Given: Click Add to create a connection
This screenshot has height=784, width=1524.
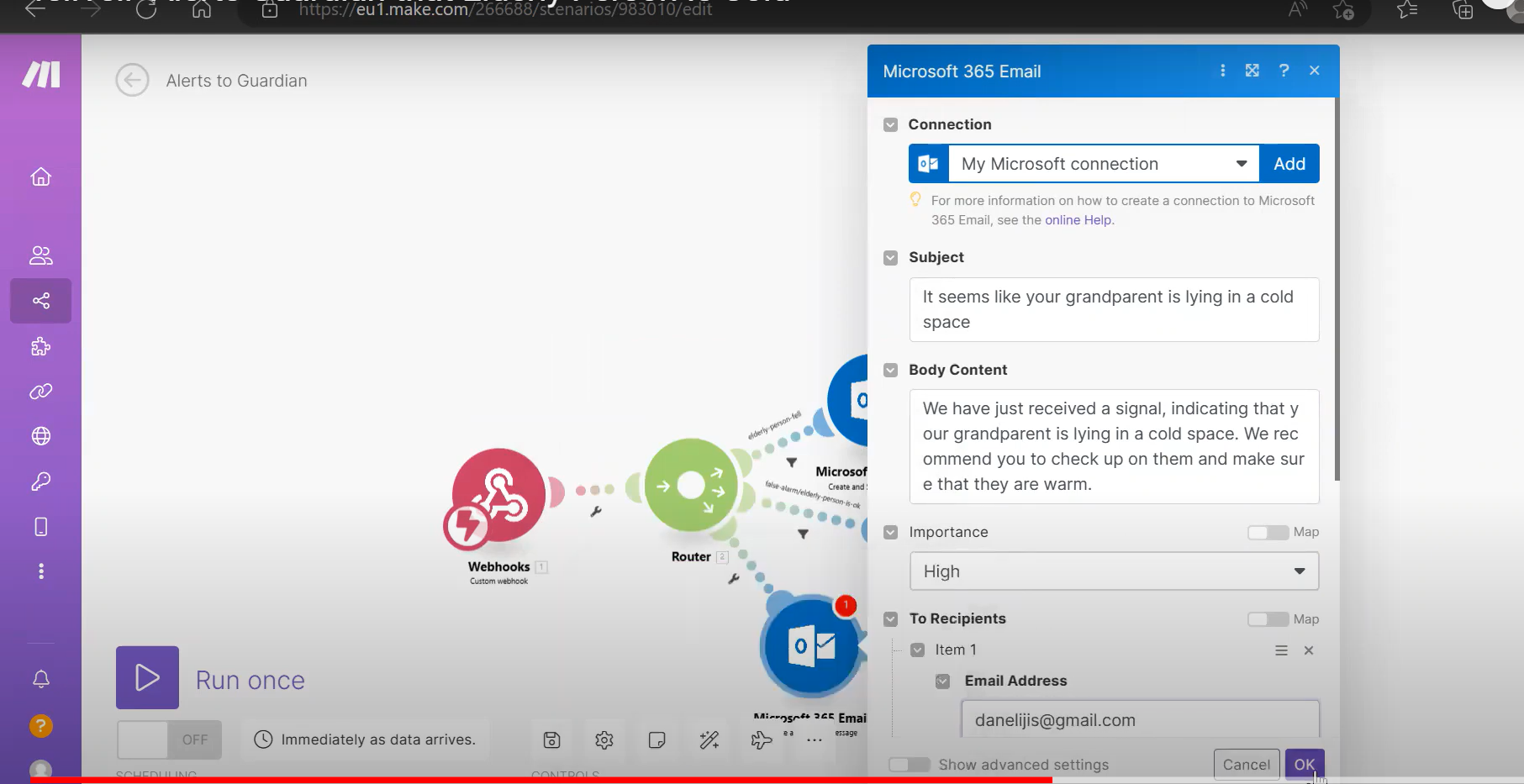Looking at the screenshot, I should pyautogui.click(x=1289, y=164).
